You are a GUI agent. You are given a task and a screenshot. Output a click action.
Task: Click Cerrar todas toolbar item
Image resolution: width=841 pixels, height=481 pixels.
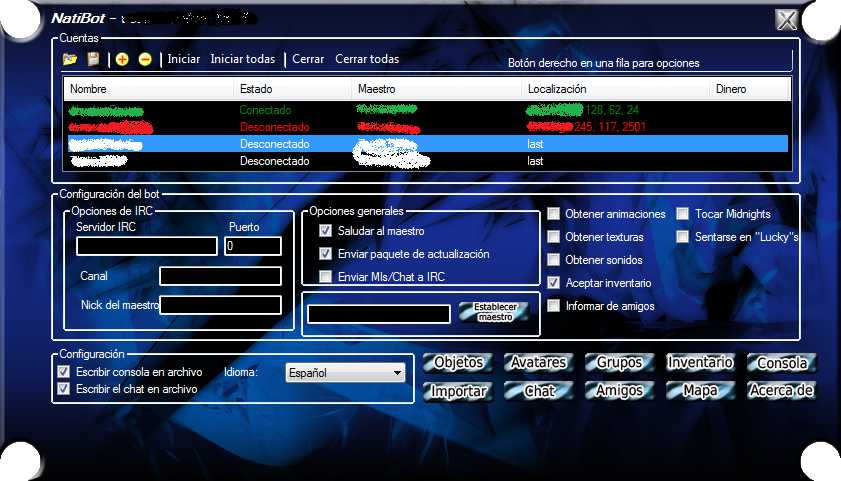(367, 59)
